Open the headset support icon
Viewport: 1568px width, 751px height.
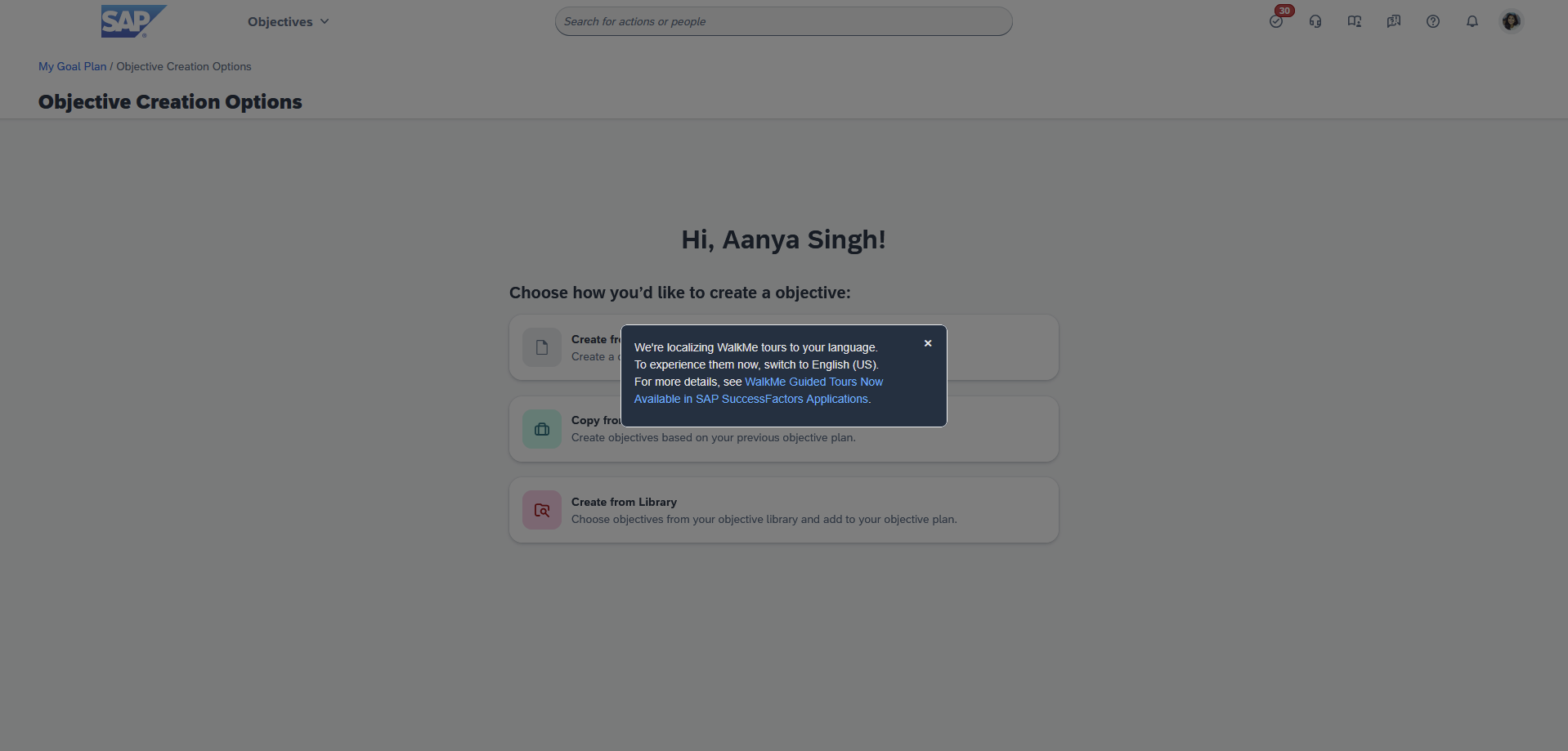click(x=1315, y=21)
